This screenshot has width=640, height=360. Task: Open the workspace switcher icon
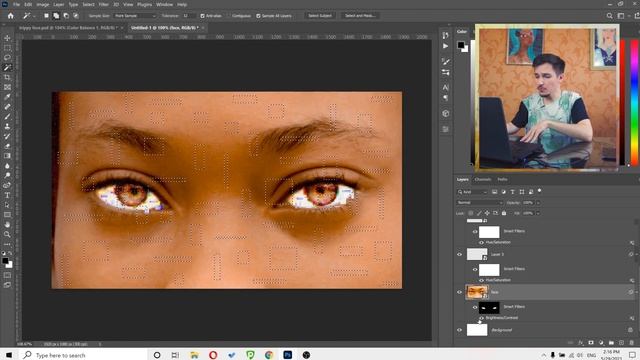coord(621,16)
